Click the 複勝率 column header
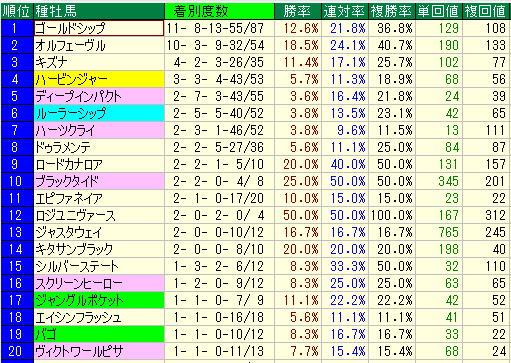The height and width of the screenshot is (363, 511). point(392,11)
